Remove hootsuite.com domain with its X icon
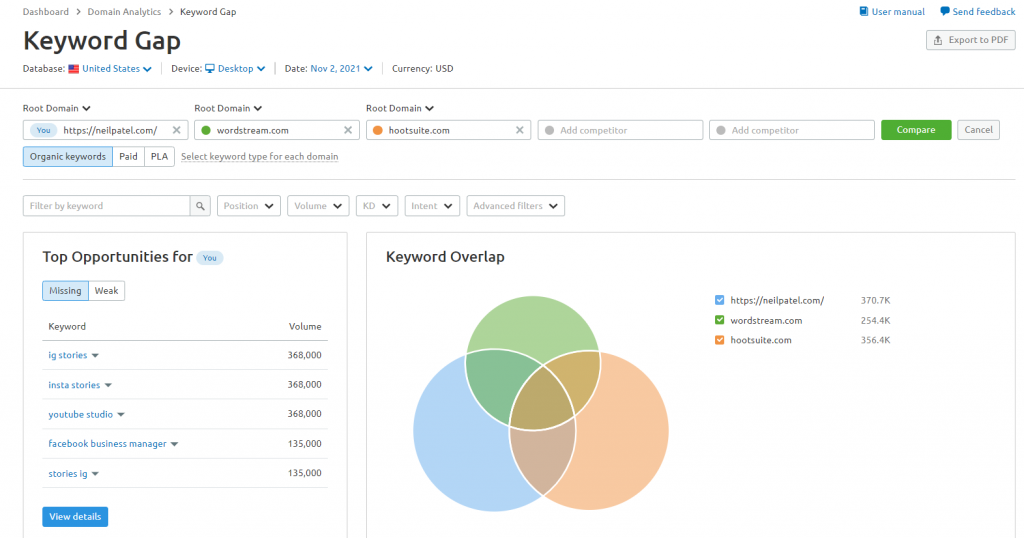The image size is (1024, 538). 520,130
